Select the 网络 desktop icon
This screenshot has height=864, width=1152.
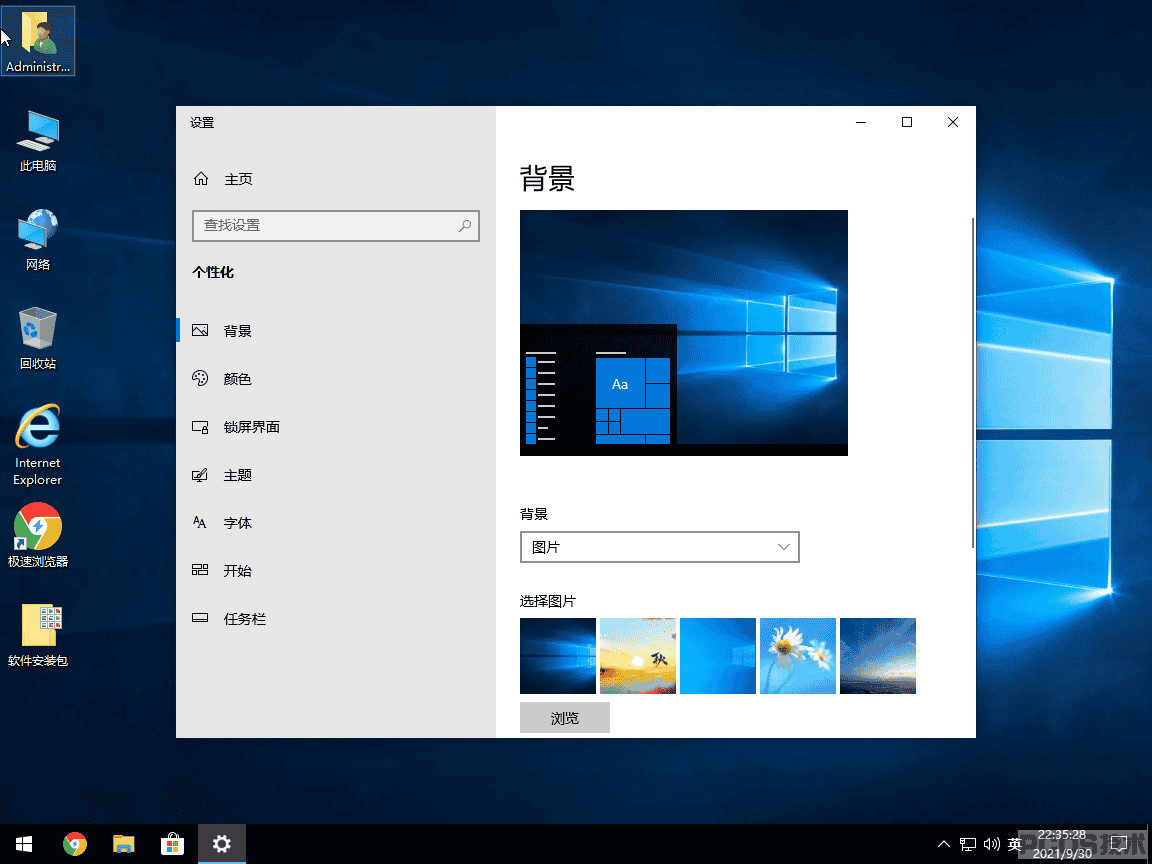(38, 240)
